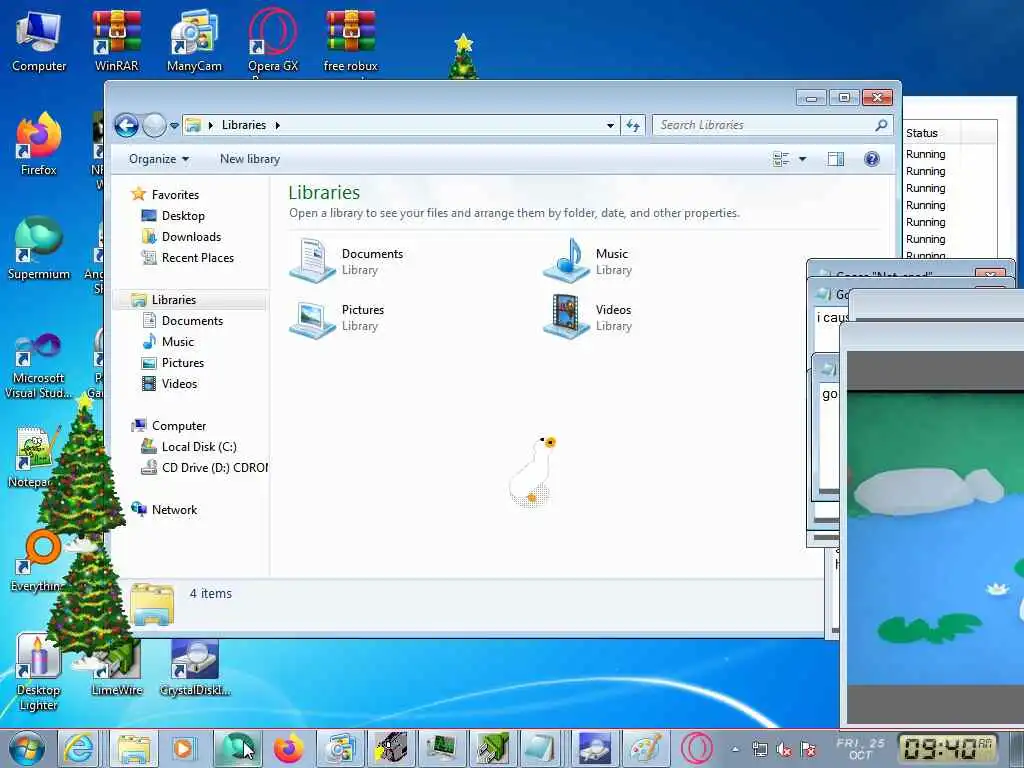Viewport: 1024px width, 768px height.
Task: Select the Desktop Lighter icon
Action: (38, 671)
